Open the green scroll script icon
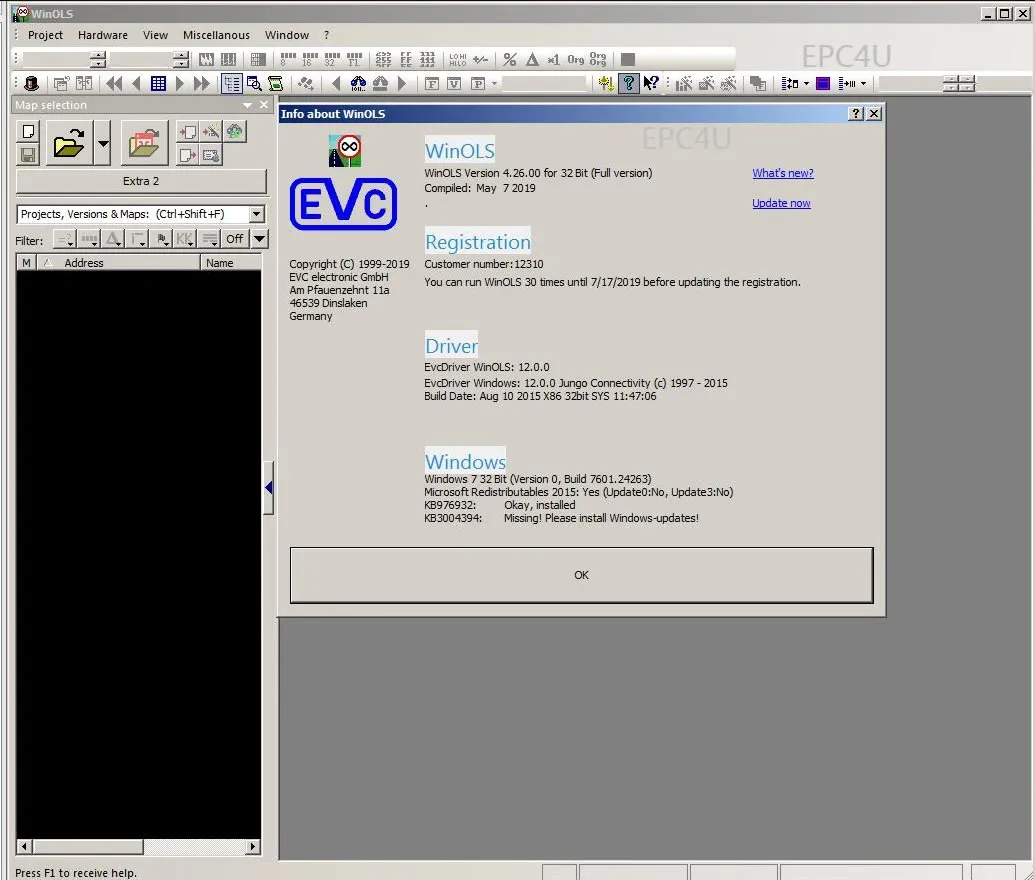Screen dimensions: 1035x880 (x=275, y=84)
